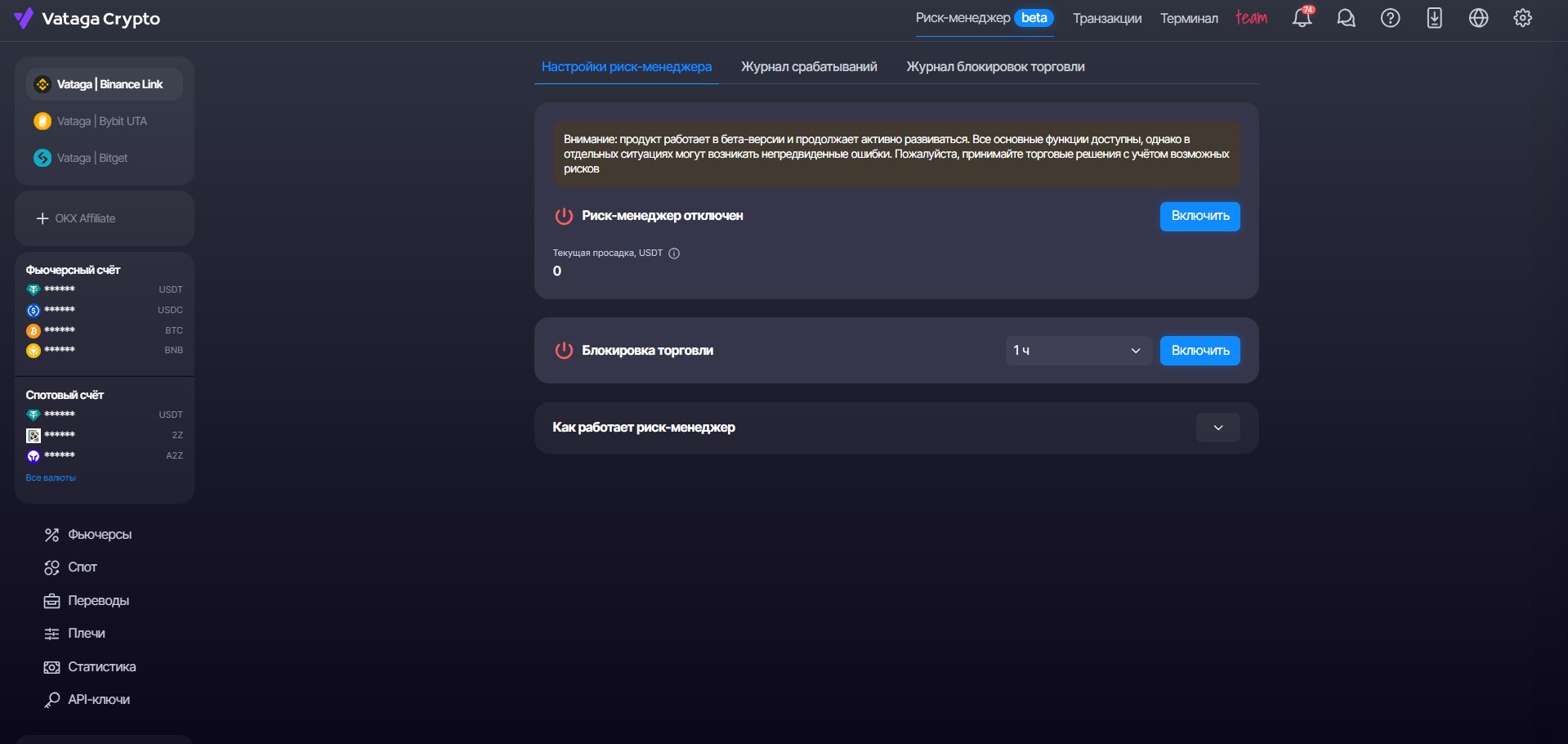Open the notifications bell icon
Image resolution: width=1568 pixels, height=744 pixels.
(1302, 17)
